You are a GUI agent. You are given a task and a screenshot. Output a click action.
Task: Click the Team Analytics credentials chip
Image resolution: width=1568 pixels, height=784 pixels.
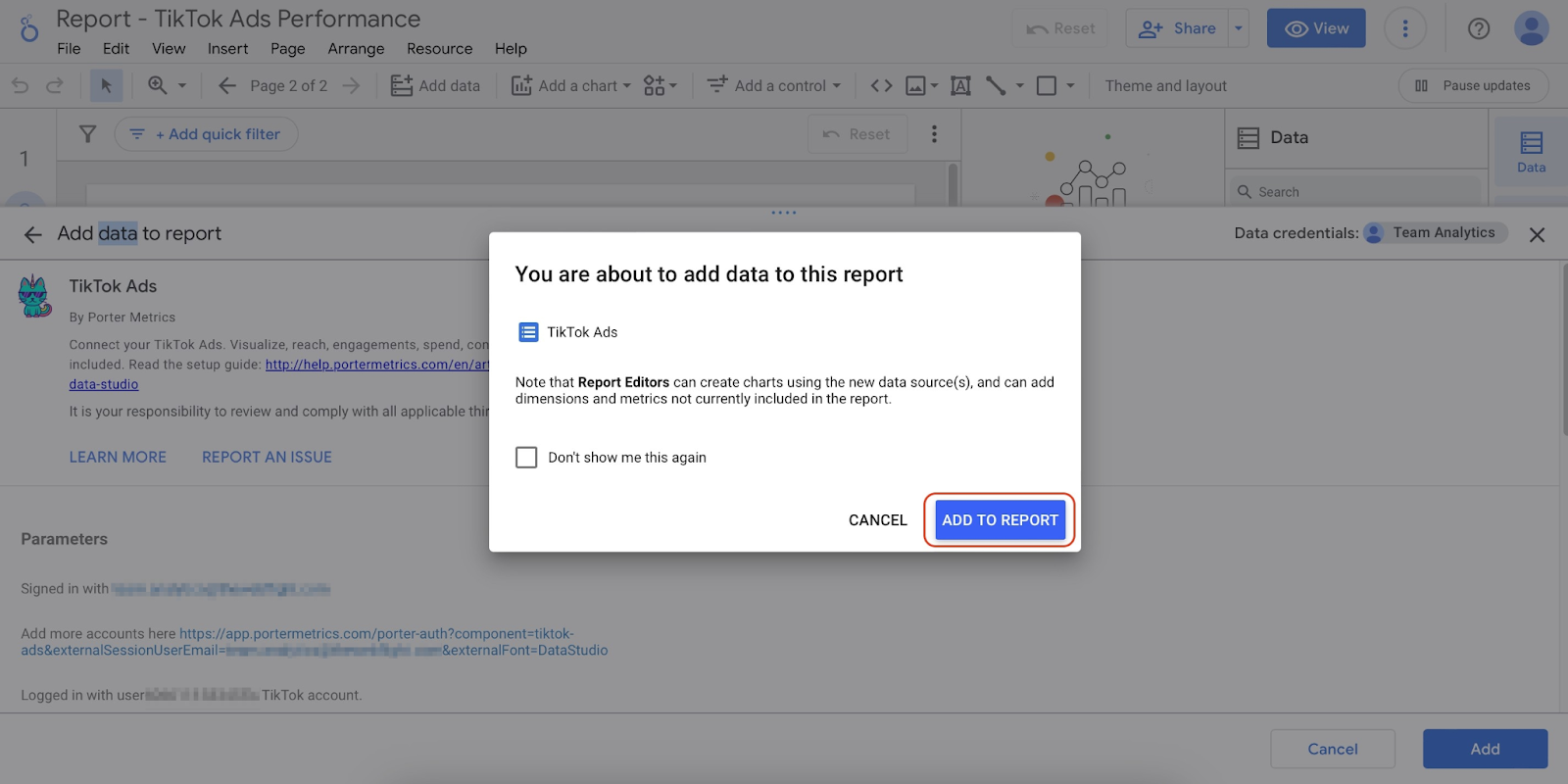[1436, 233]
